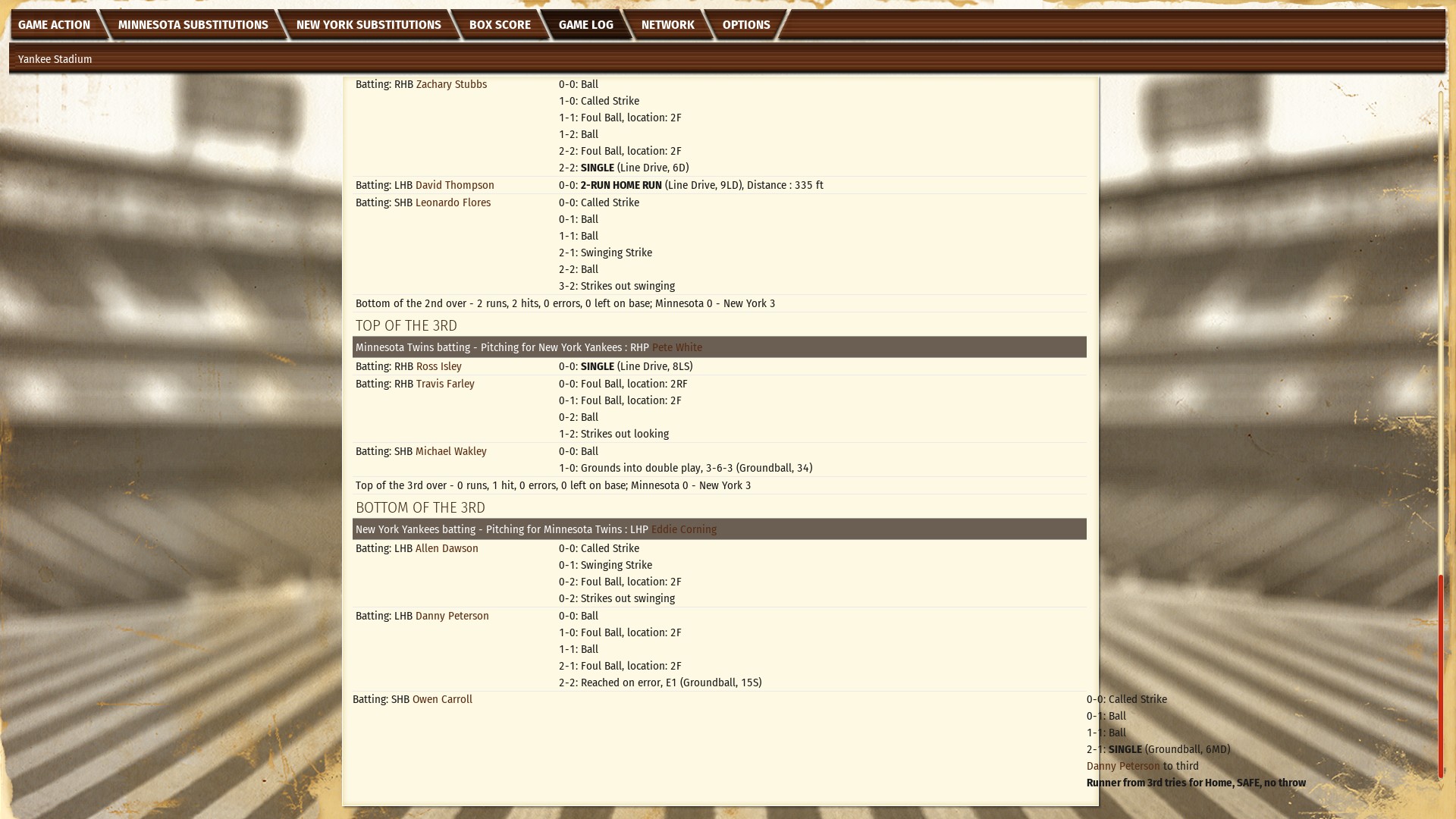Open Owen Carroll's player page
Image resolution: width=1456 pixels, height=819 pixels.
442,700
